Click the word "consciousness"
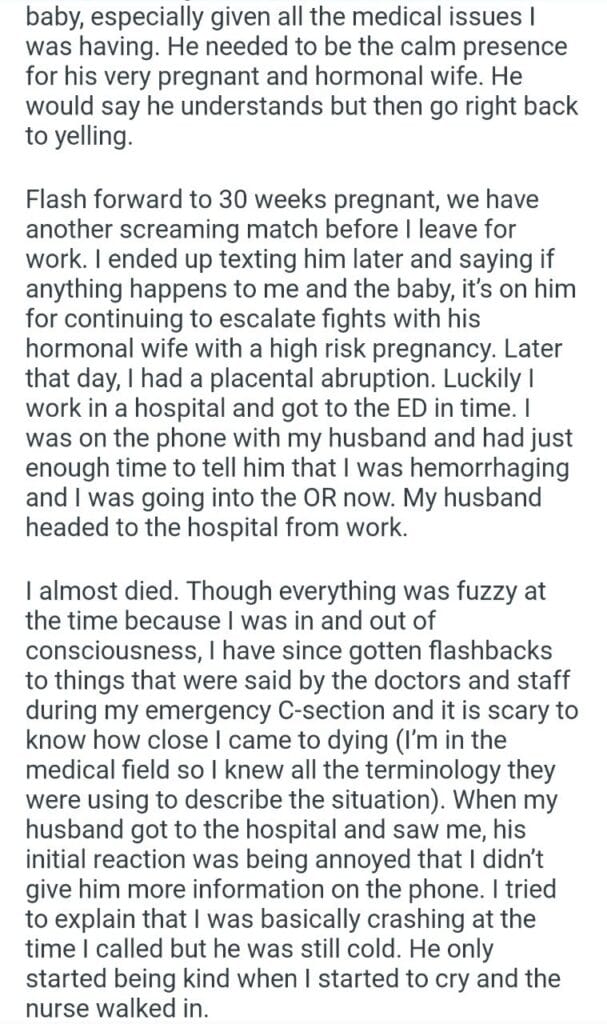This screenshot has height=1024, width=607. [123, 651]
